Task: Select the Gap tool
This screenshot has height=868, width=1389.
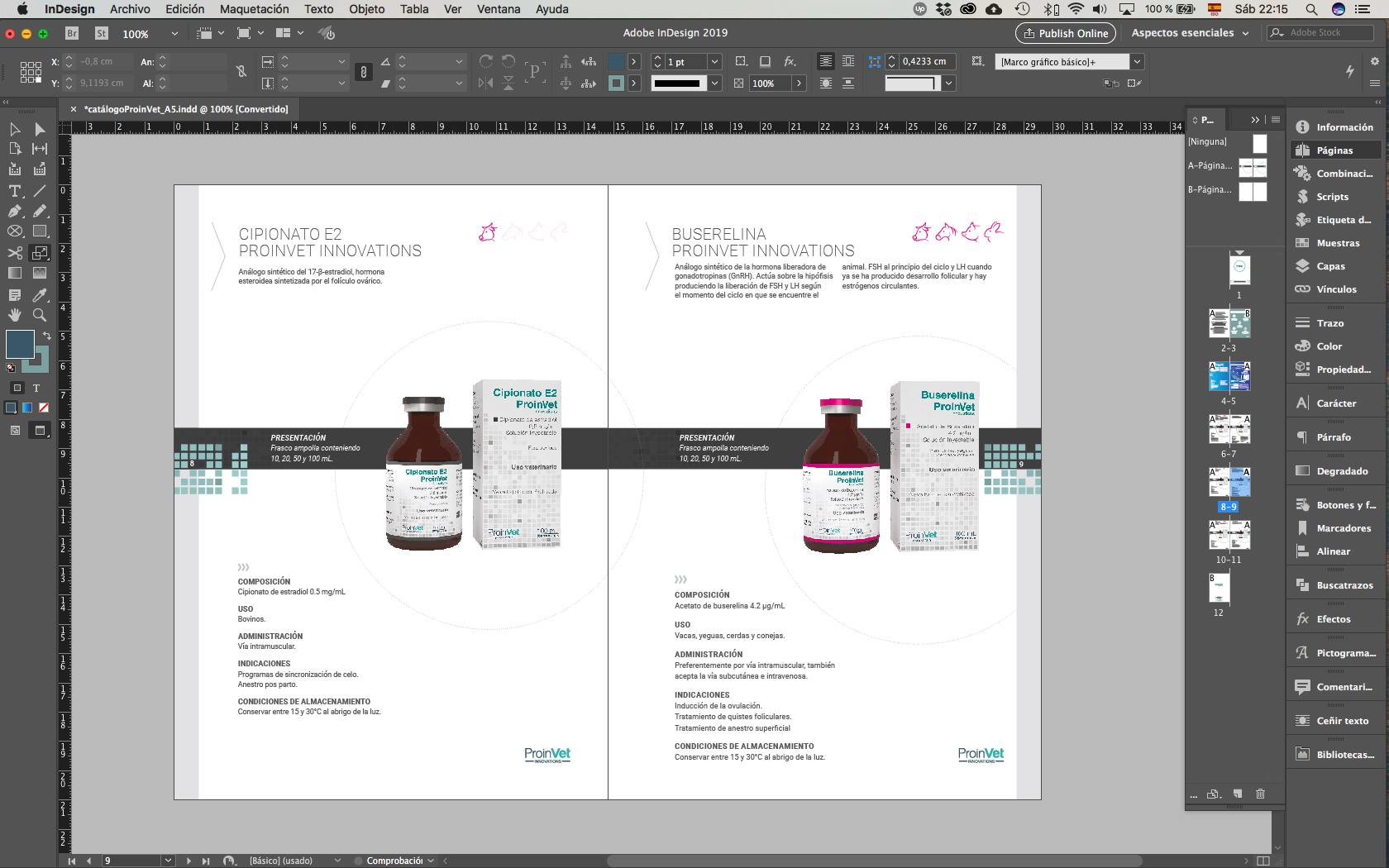Action: tap(40, 149)
